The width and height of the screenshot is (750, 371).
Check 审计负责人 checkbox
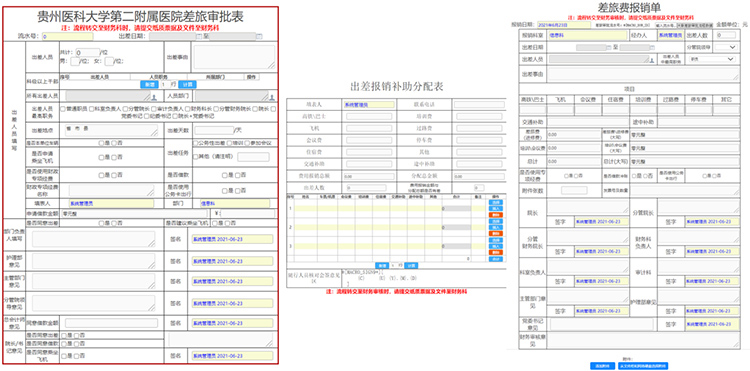154,109
